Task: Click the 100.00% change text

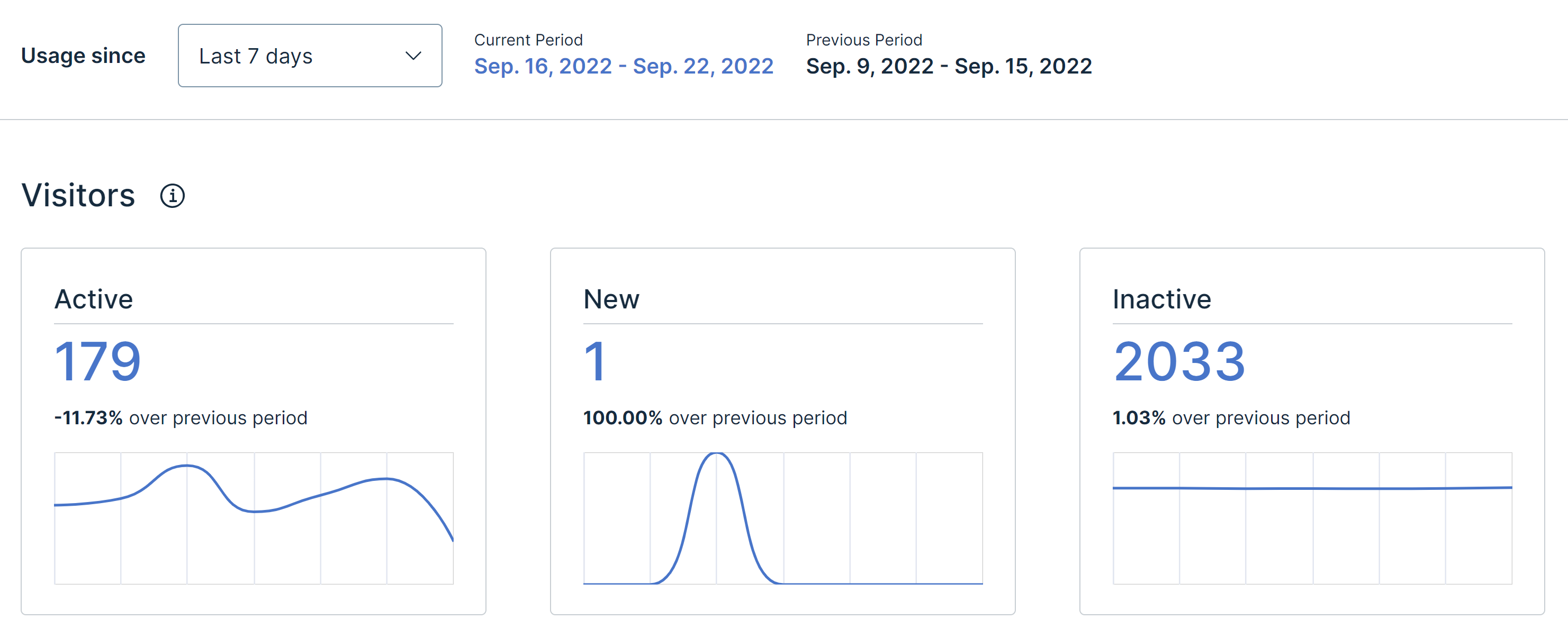Action: point(623,418)
